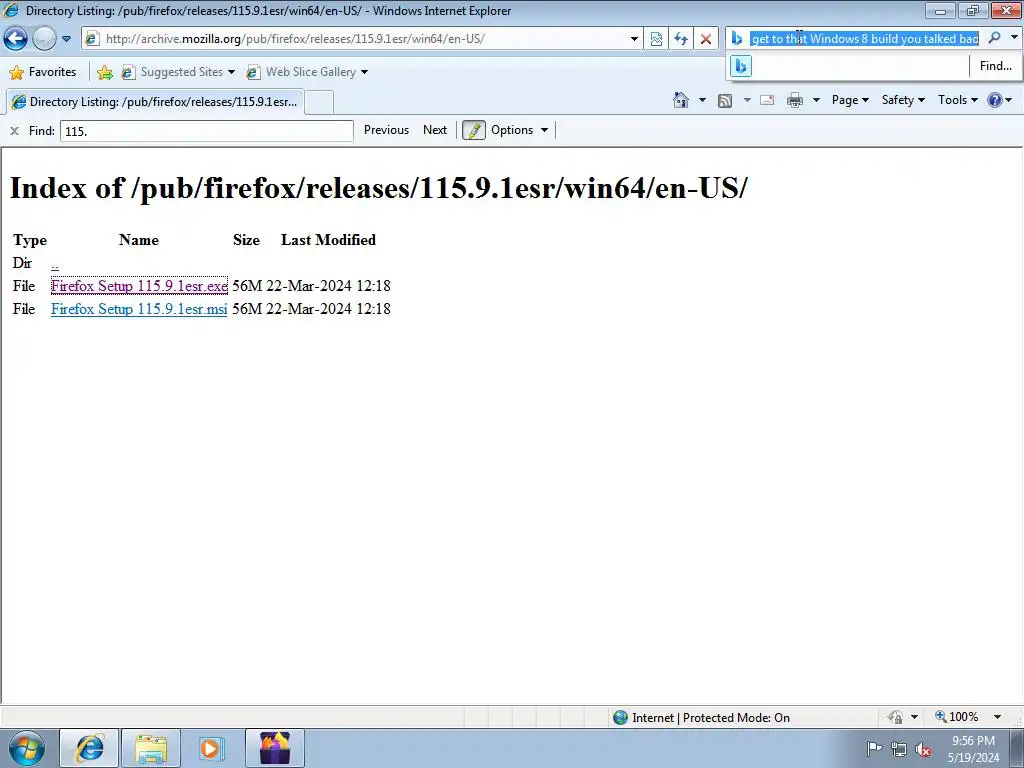
Task: Click the network tray icon
Action: tap(899, 749)
